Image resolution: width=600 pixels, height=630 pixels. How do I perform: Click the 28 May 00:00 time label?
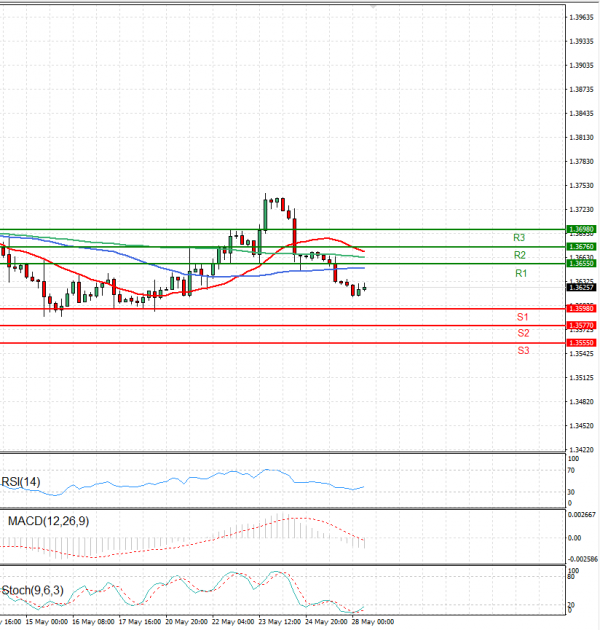pyautogui.click(x=373, y=622)
